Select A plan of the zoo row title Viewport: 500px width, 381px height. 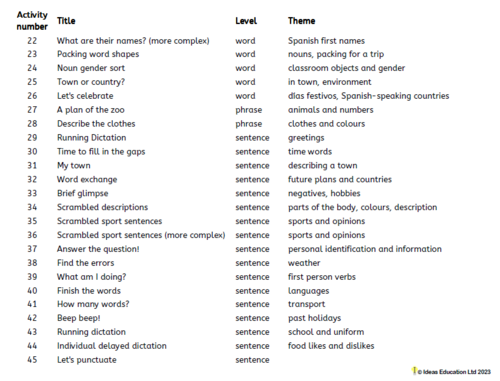[x=91, y=110]
